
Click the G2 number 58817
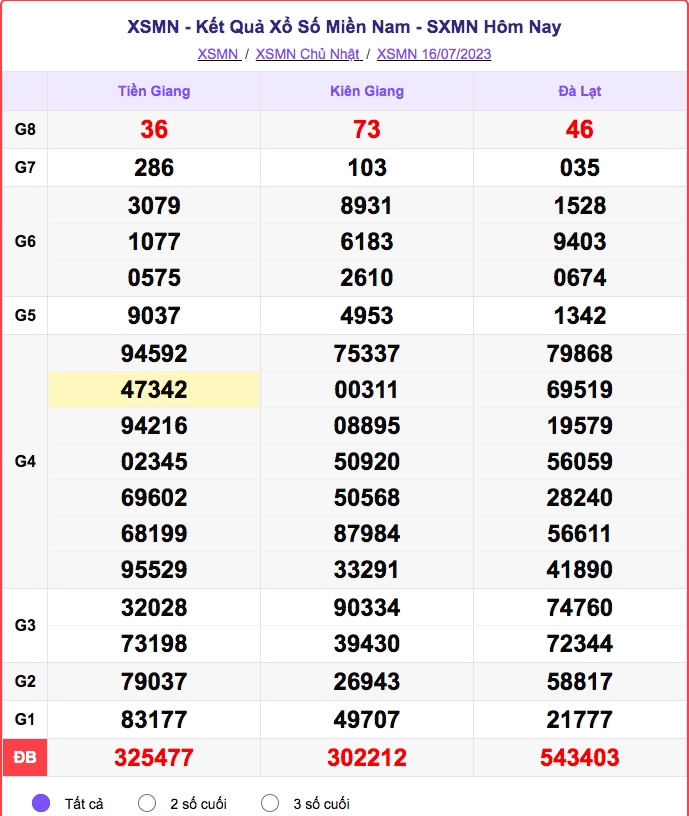point(580,681)
